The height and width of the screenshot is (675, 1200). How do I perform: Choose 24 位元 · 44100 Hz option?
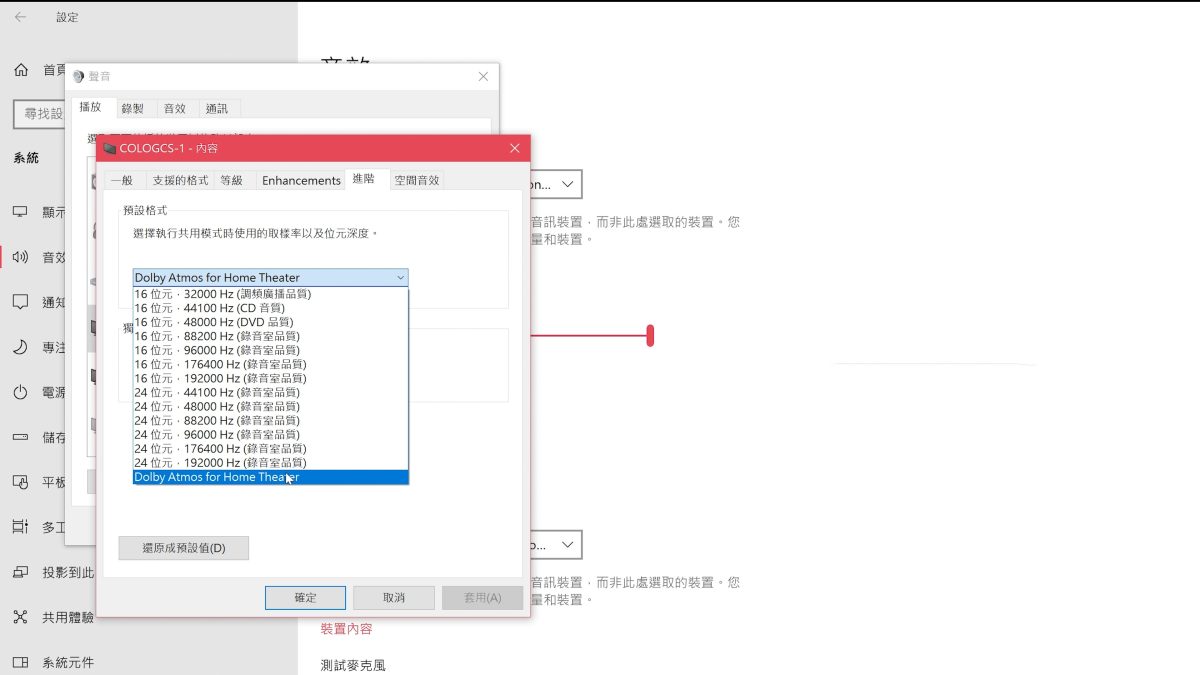pyautogui.click(x=270, y=392)
